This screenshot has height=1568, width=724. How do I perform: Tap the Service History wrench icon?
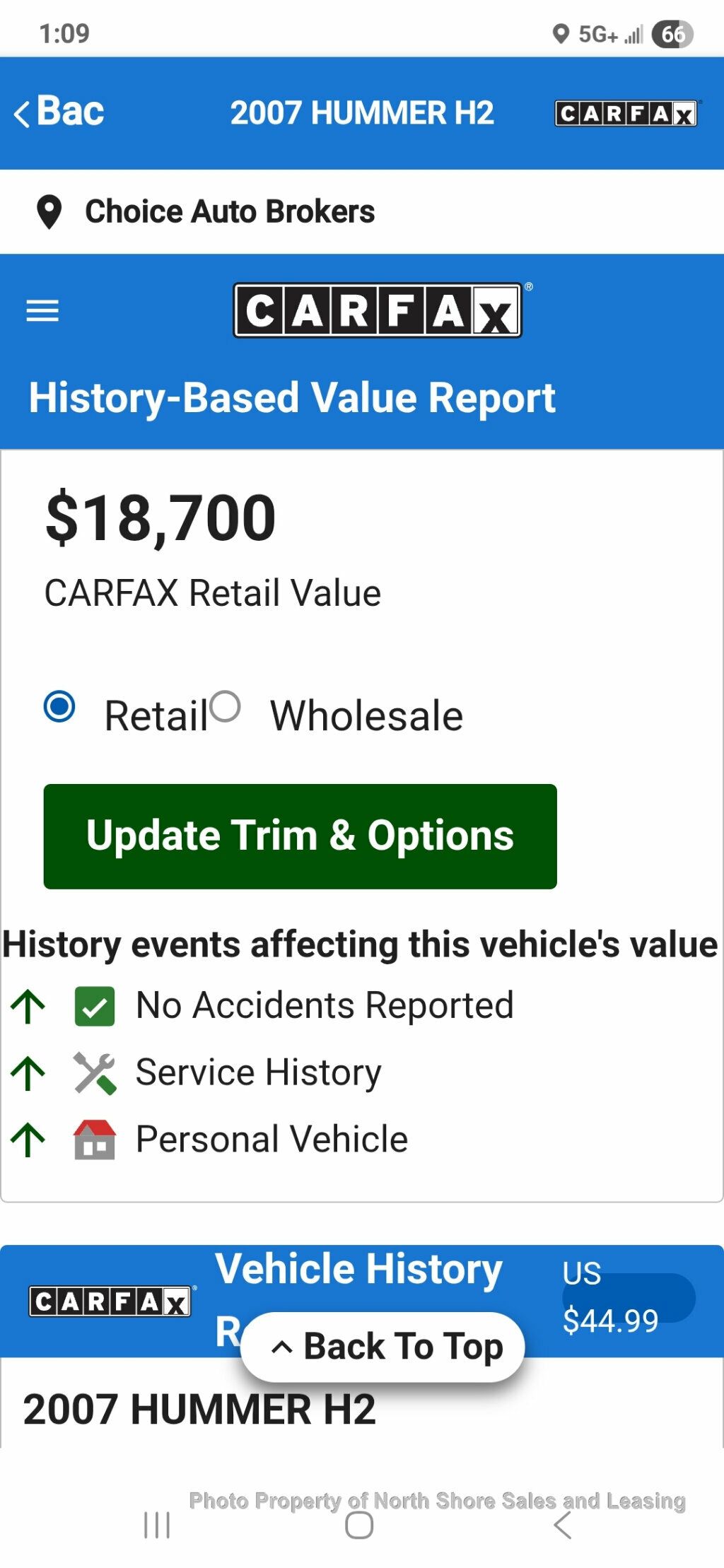pos(94,1073)
